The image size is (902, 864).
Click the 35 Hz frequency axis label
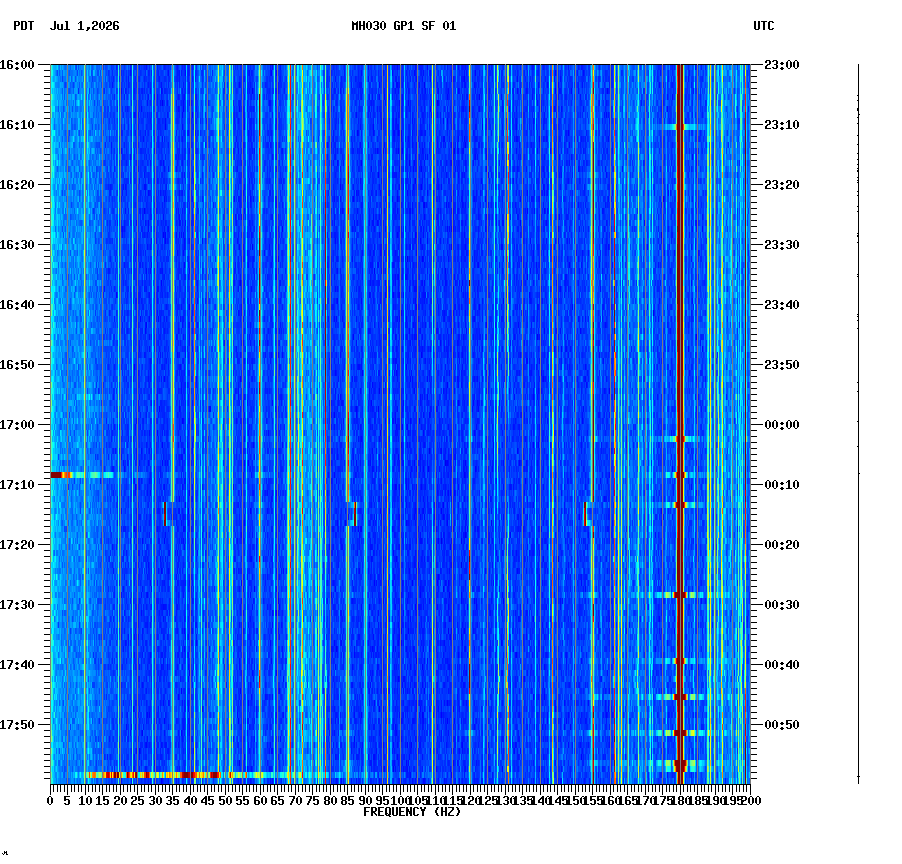tap(173, 801)
